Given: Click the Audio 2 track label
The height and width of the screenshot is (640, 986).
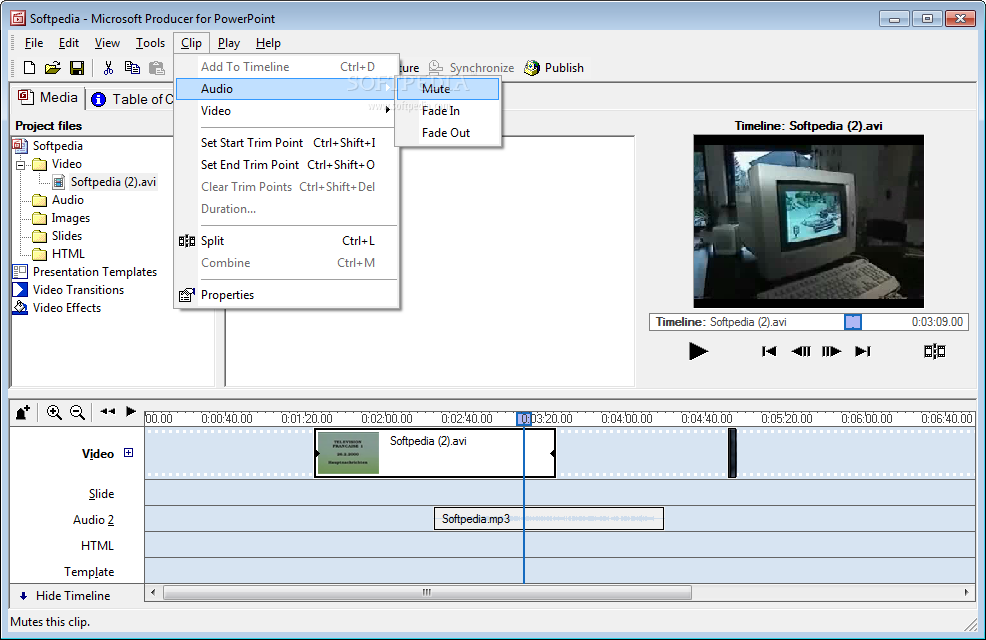Looking at the screenshot, I should (93, 520).
